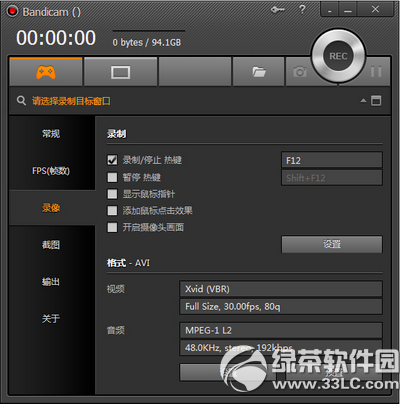Enable 暂停 热键 checkbox
The height and width of the screenshot is (404, 400).
point(112,177)
